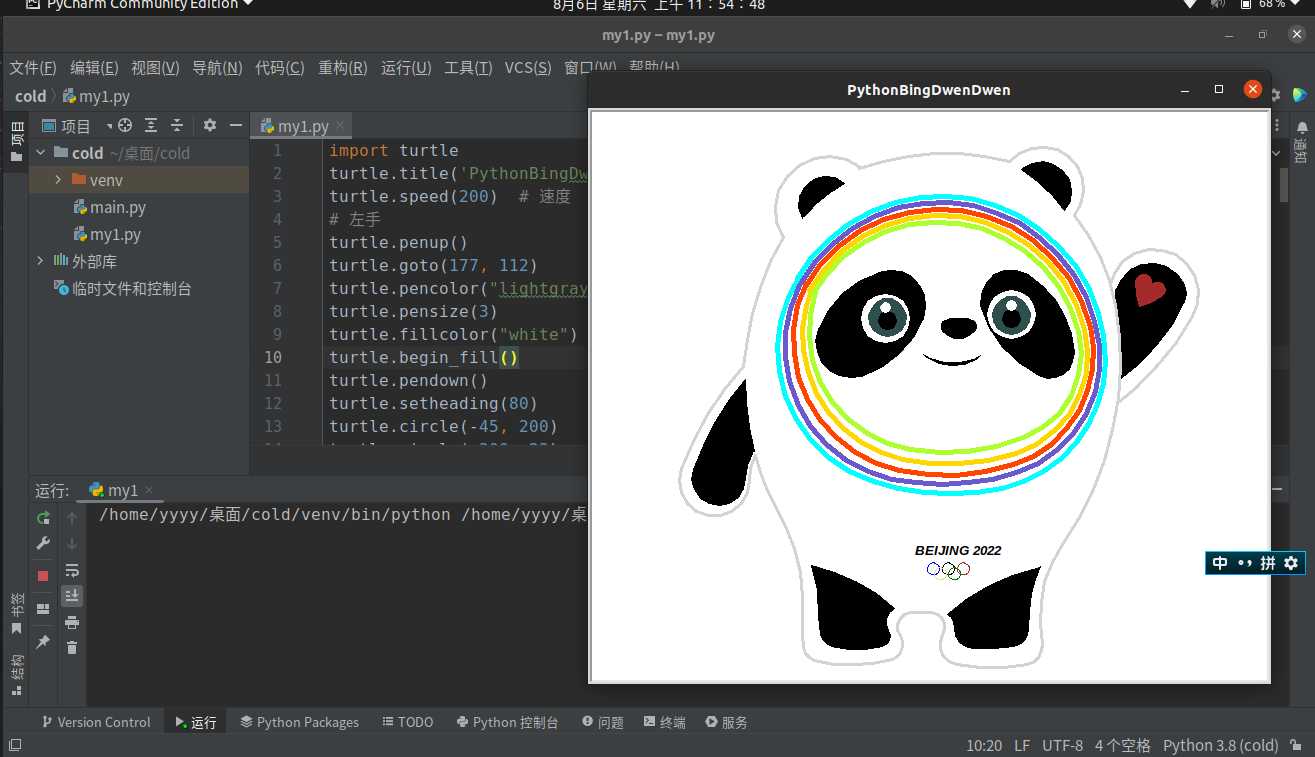Image resolution: width=1315 pixels, height=757 pixels.
Task: Open the Structure (结构) side panel
Action: [x=16, y=675]
